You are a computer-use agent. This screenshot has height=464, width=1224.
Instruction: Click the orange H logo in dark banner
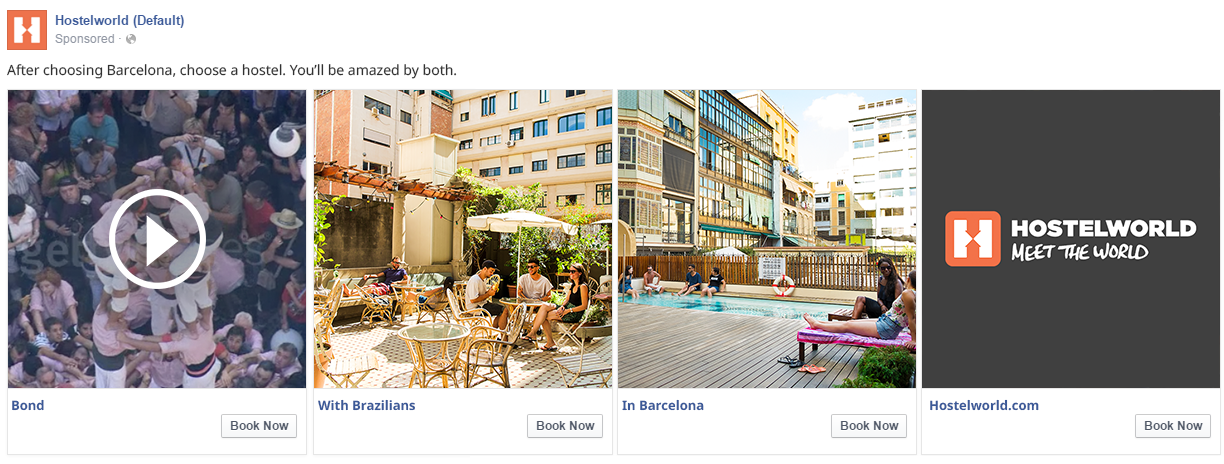tap(973, 239)
